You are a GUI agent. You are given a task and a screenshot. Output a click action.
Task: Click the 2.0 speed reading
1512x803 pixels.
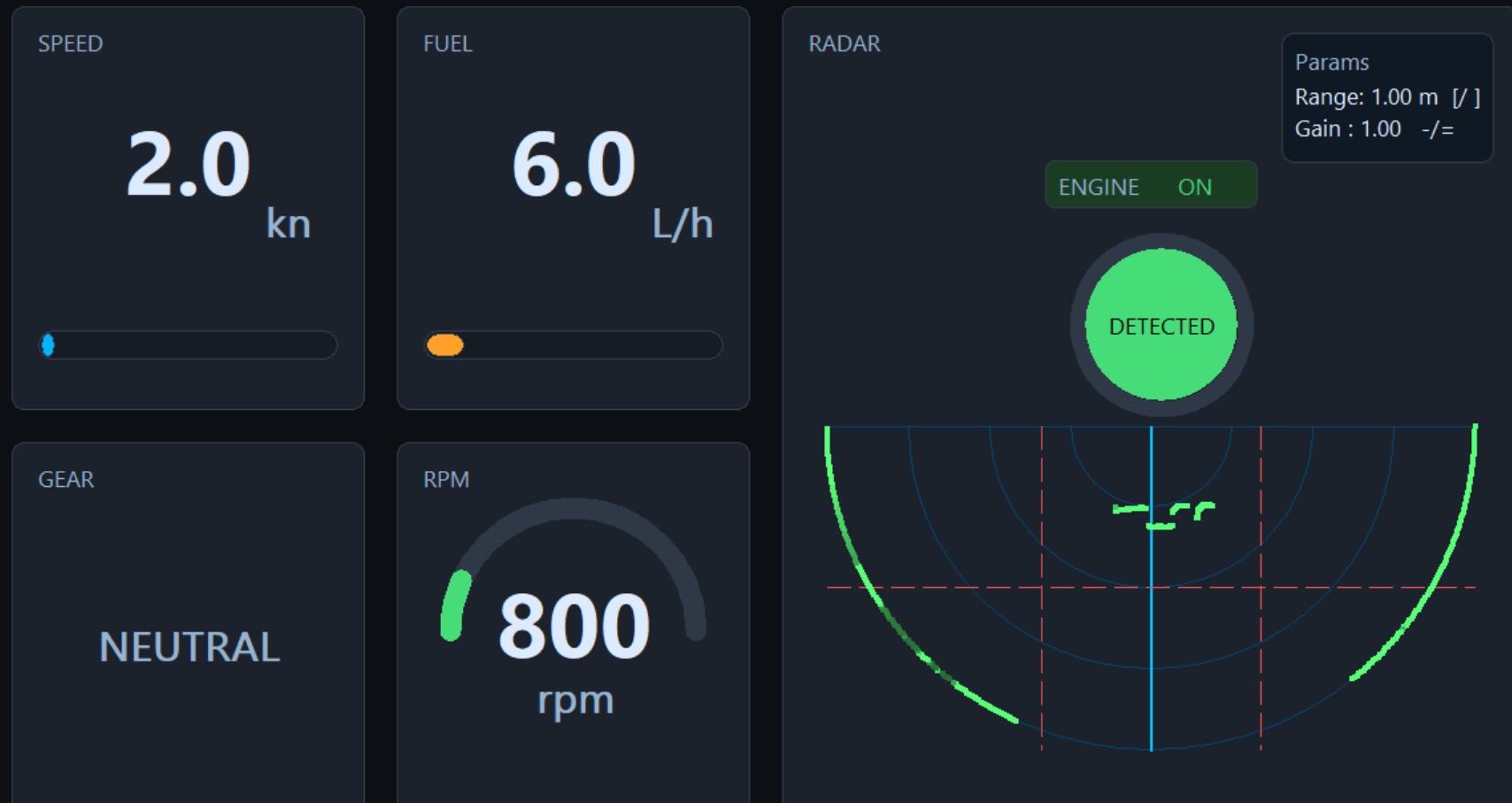coord(189,165)
